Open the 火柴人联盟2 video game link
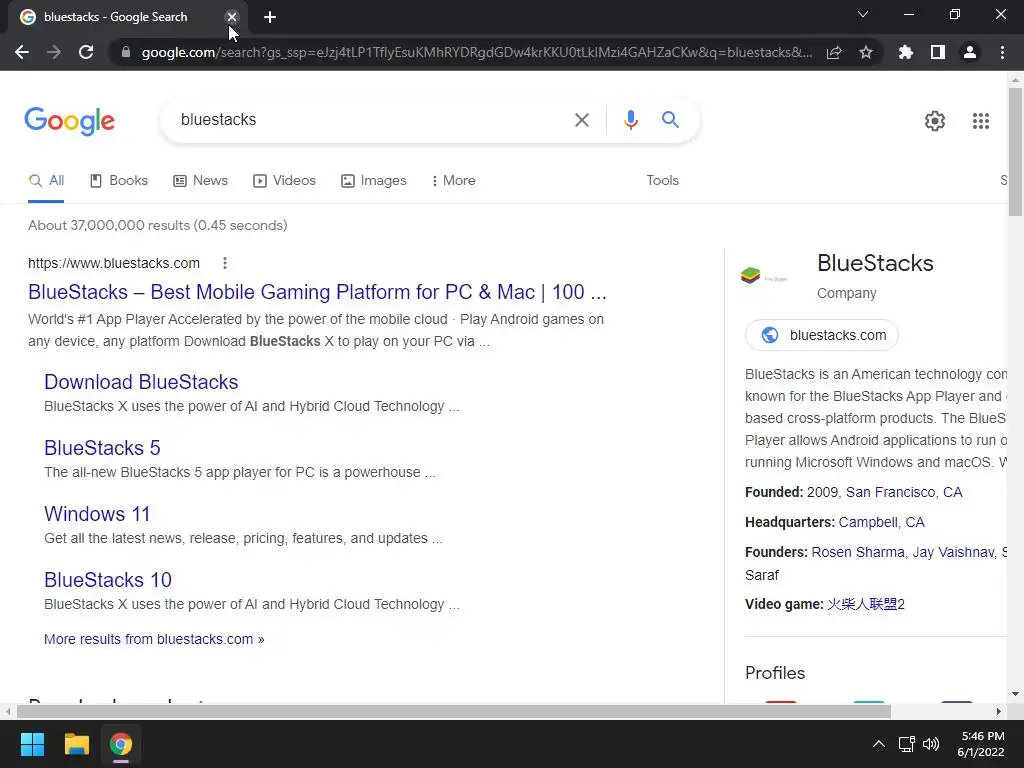Screen dimensions: 1024x768 pos(866,605)
